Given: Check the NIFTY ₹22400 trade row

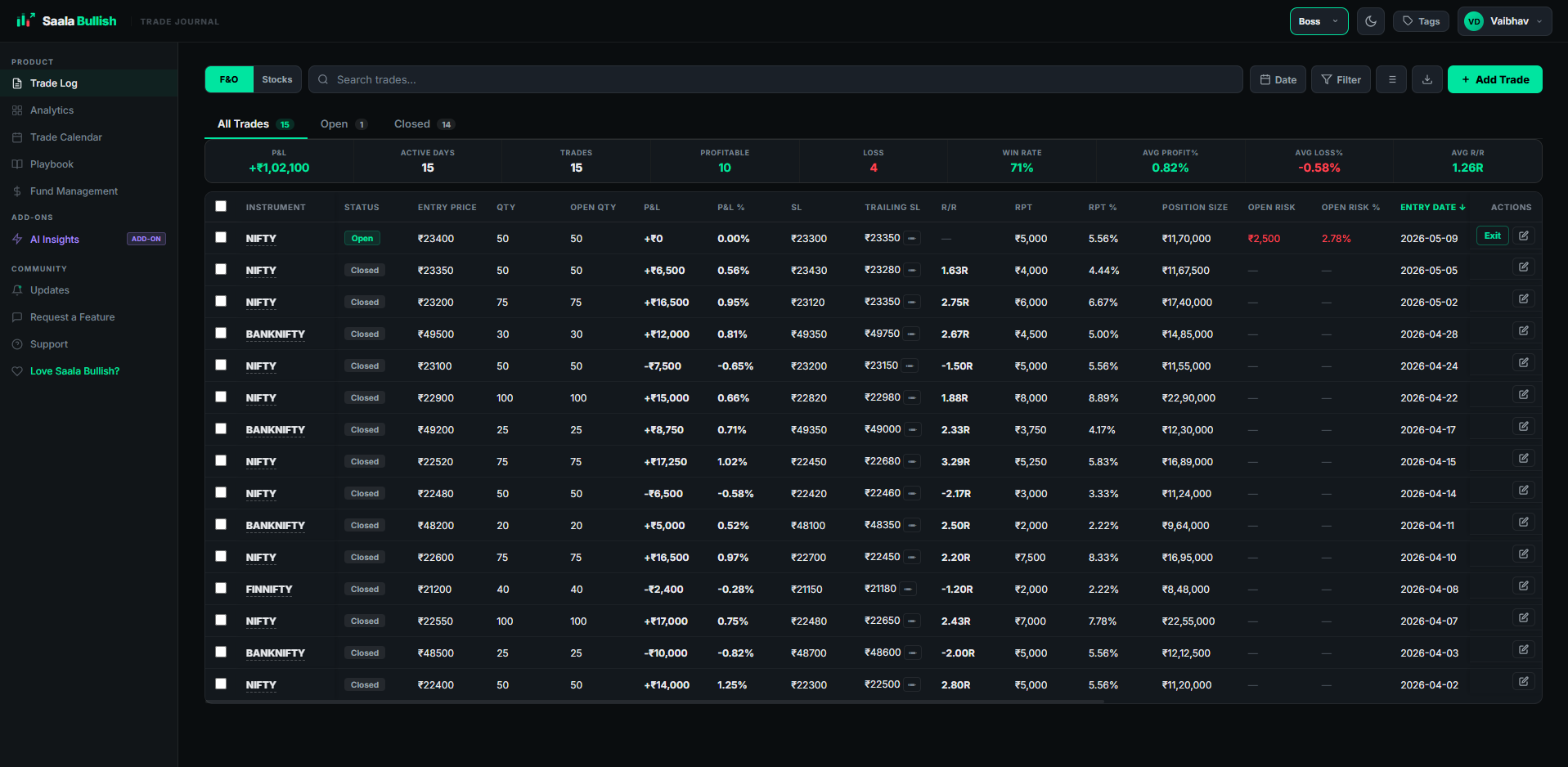Looking at the screenshot, I should click(221, 684).
